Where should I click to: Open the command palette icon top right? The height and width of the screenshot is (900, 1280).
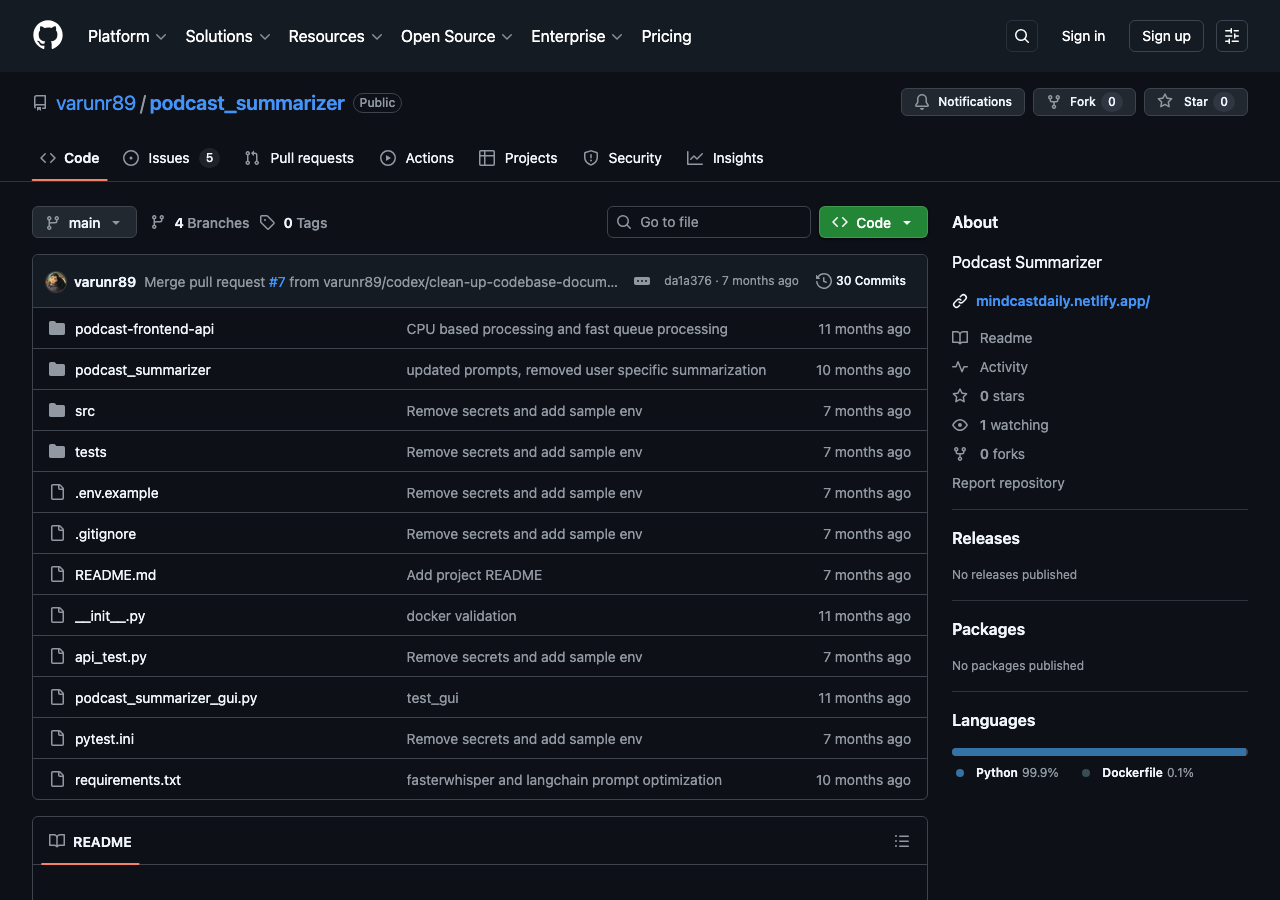(x=1231, y=36)
